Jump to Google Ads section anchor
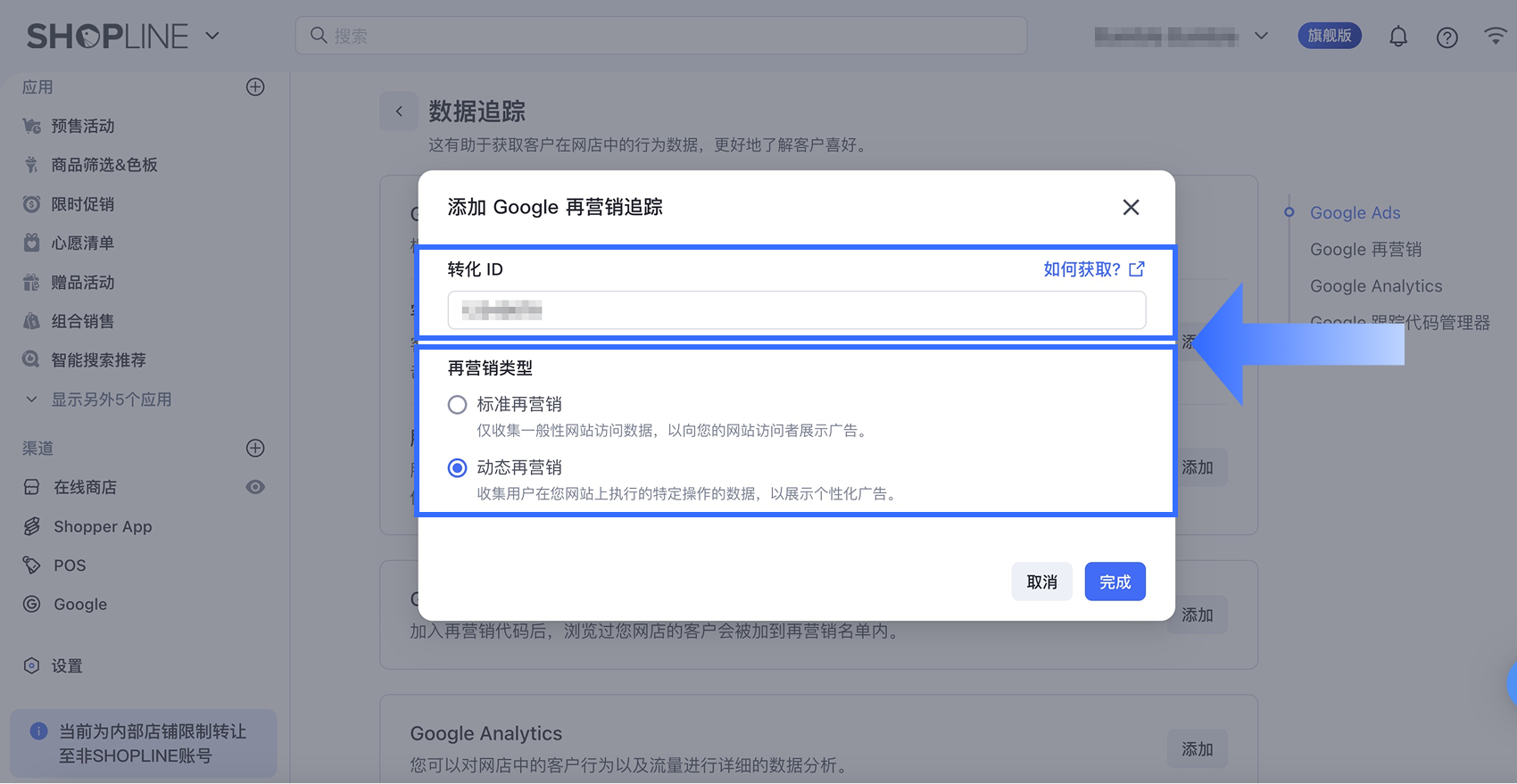This screenshot has height=784, width=1517. click(1355, 212)
